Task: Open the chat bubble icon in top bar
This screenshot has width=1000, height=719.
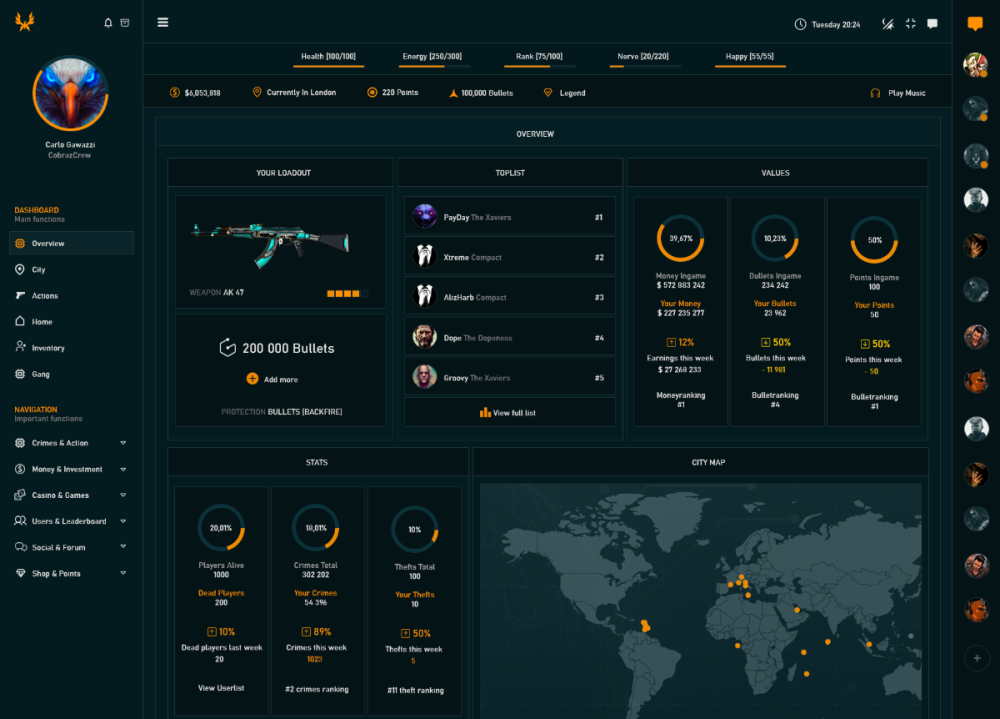Action: [x=932, y=24]
